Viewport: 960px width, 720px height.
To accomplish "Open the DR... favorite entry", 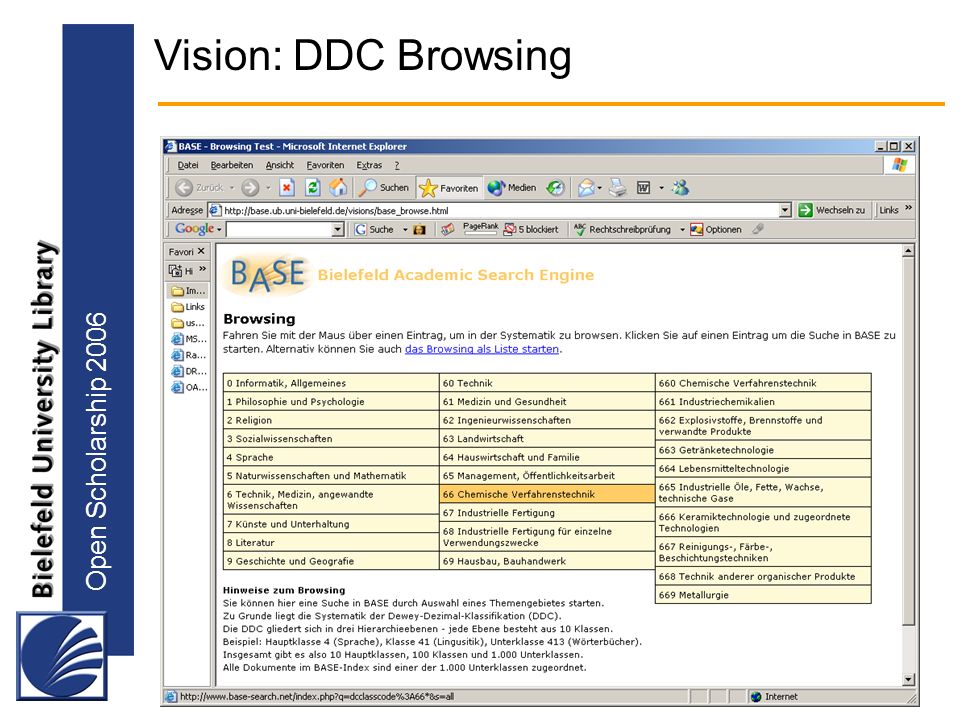I will point(189,371).
